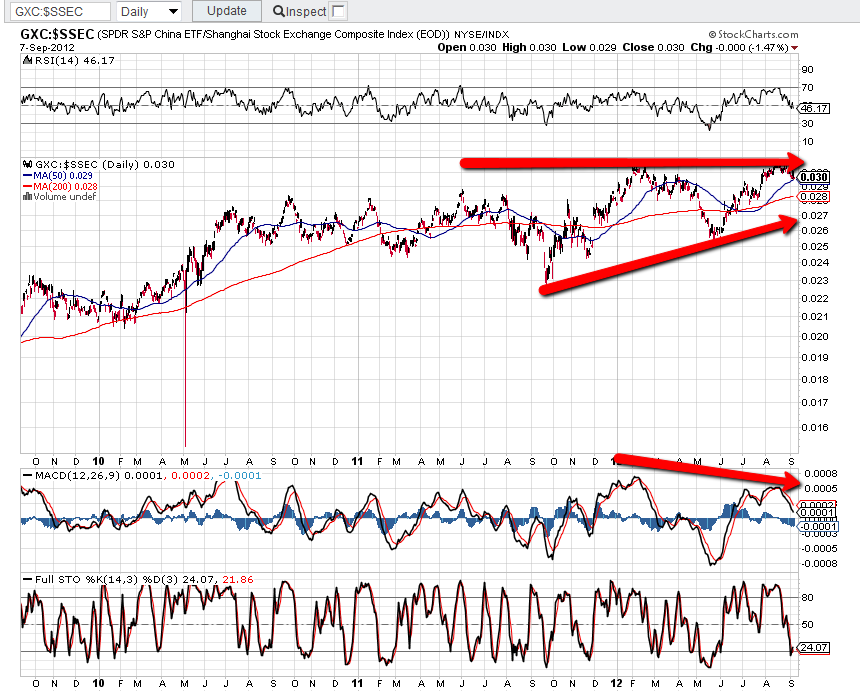Click the Open 0.030 value in header
The width and height of the screenshot is (860, 696).
pos(467,48)
